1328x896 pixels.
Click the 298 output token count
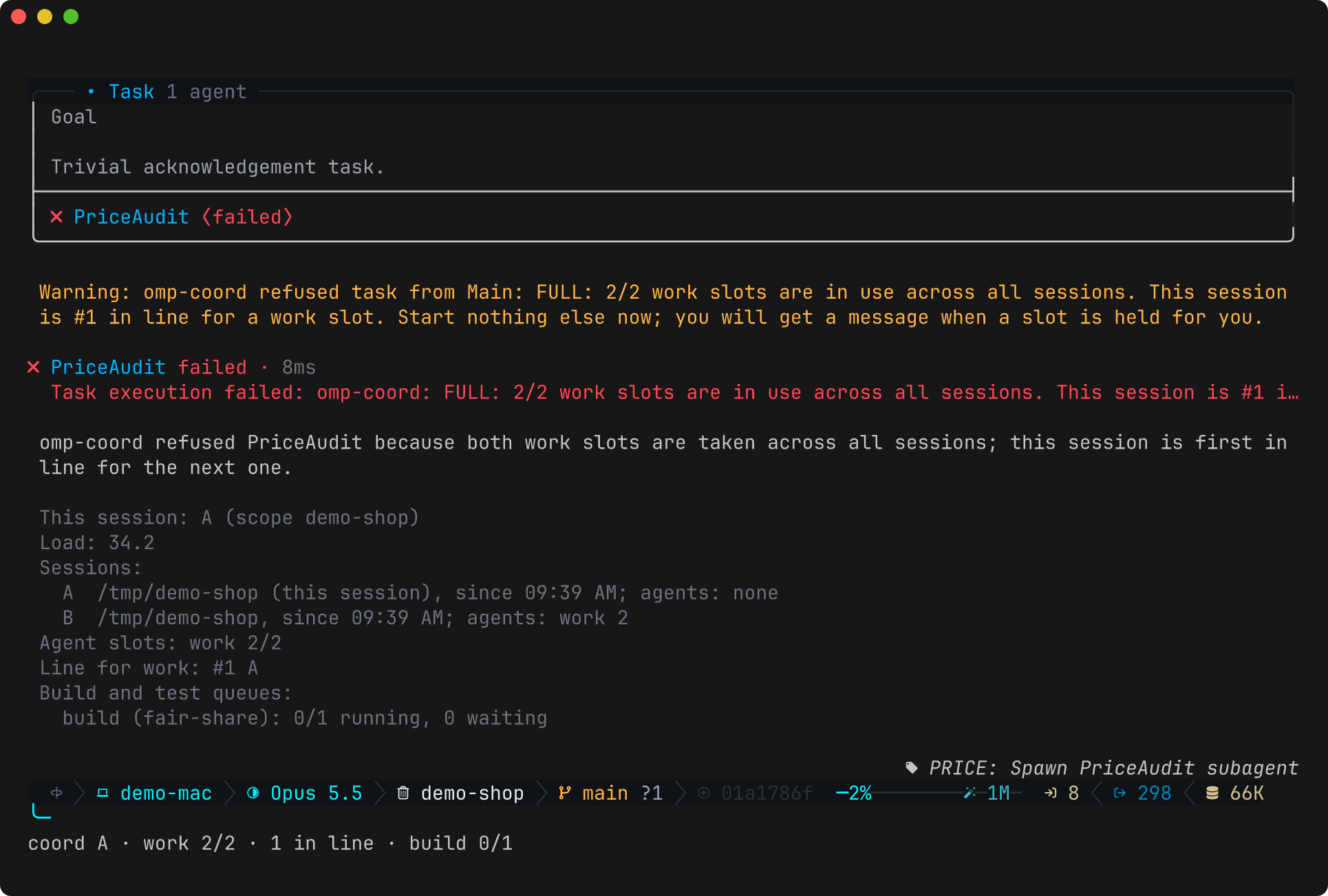pos(1155,793)
